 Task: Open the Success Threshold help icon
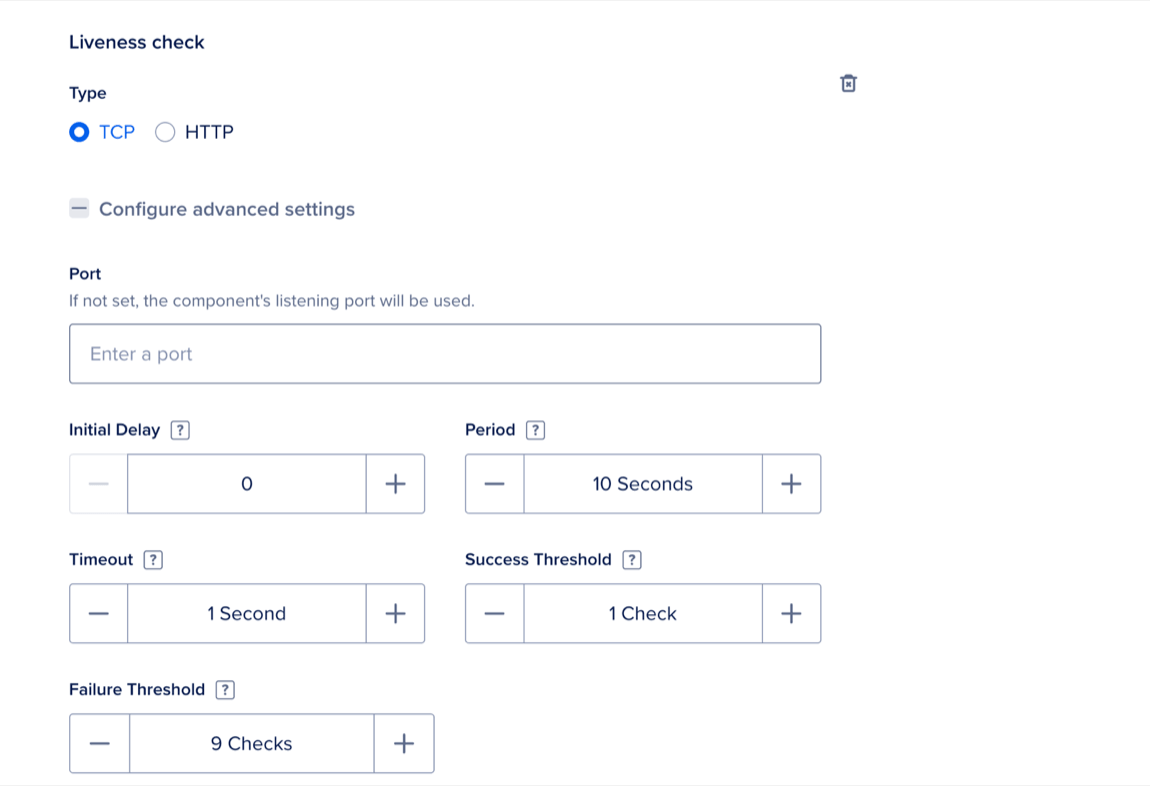[632, 560]
